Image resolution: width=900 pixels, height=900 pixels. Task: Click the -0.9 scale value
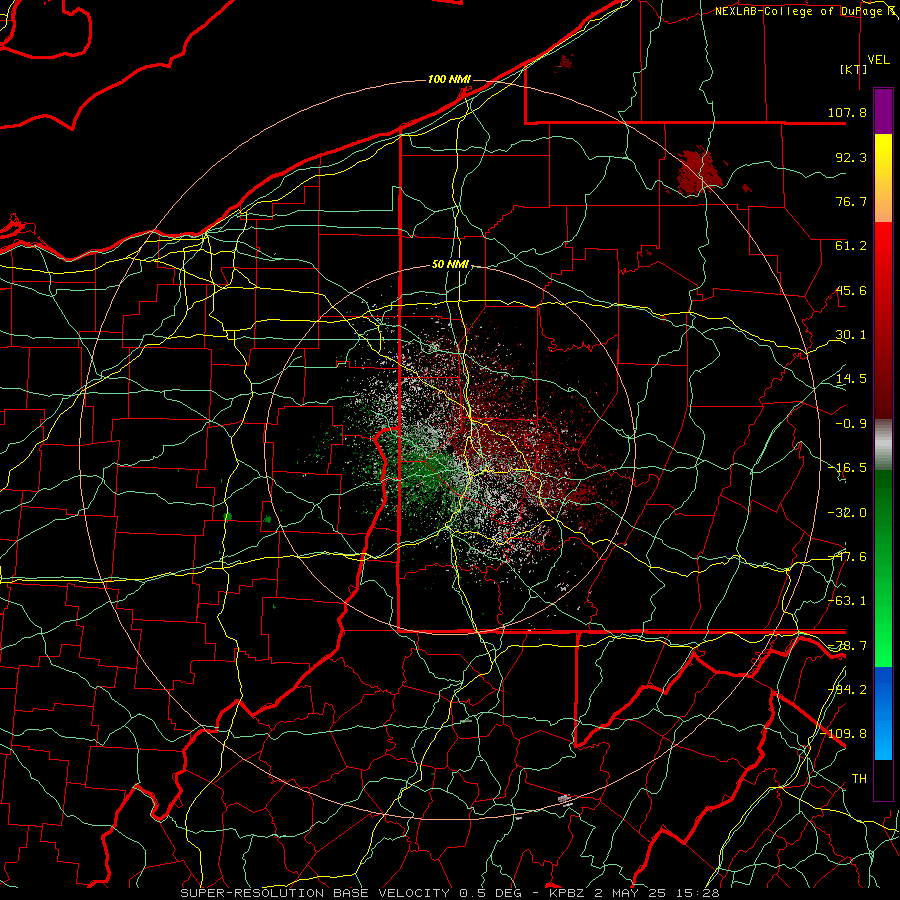[851, 424]
